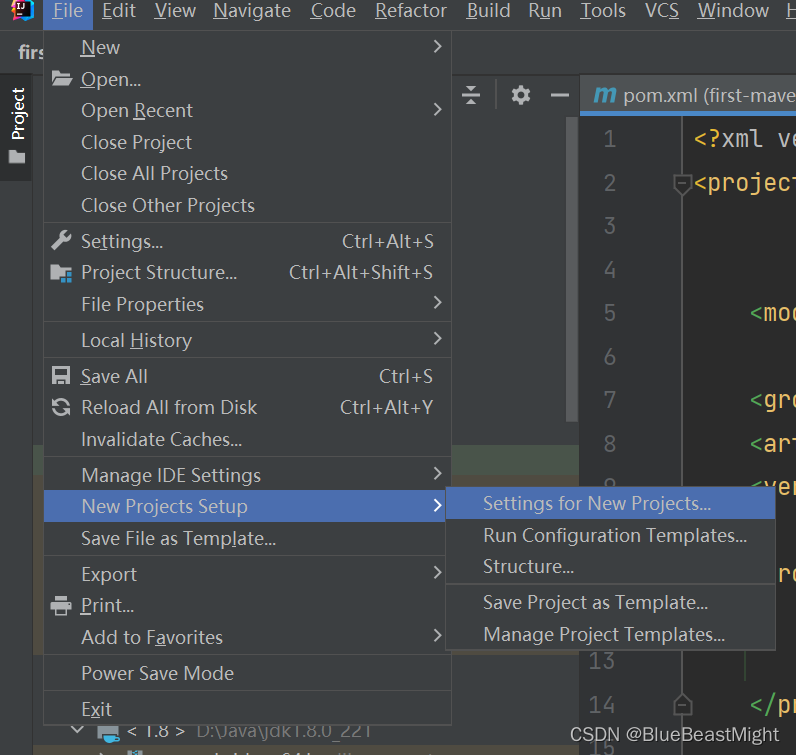This screenshot has width=796, height=755.
Task: Click the printer icon beside Print...
Action: pyautogui.click(x=61, y=606)
